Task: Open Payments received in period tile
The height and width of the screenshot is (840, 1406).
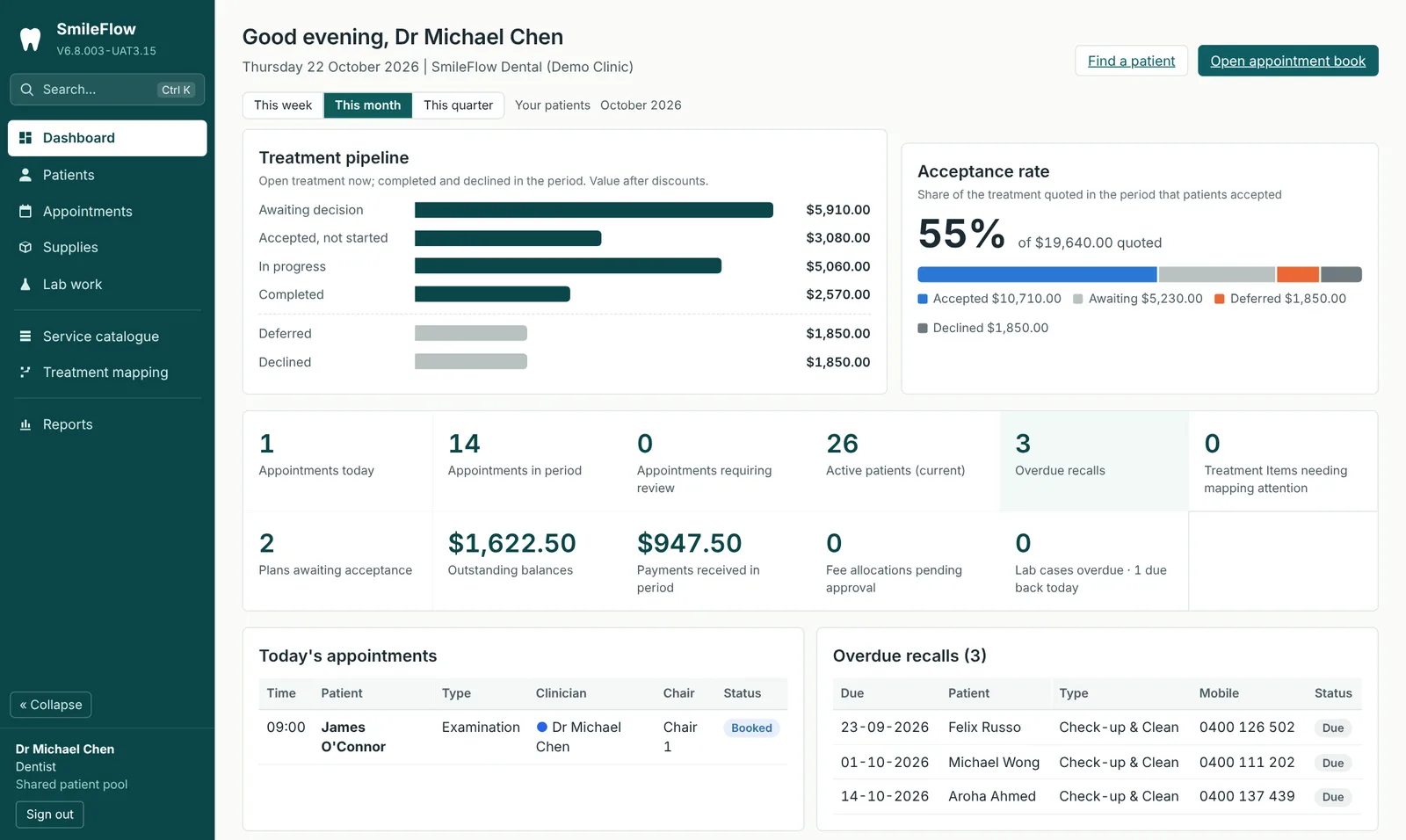Action: tap(716, 561)
